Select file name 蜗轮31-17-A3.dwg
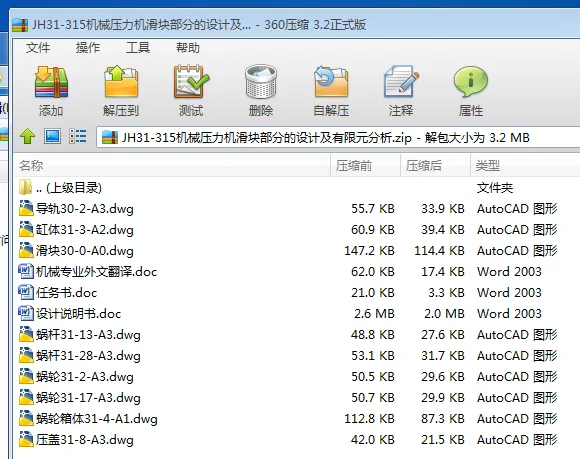The height and width of the screenshot is (459, 580). coord(88,398)
